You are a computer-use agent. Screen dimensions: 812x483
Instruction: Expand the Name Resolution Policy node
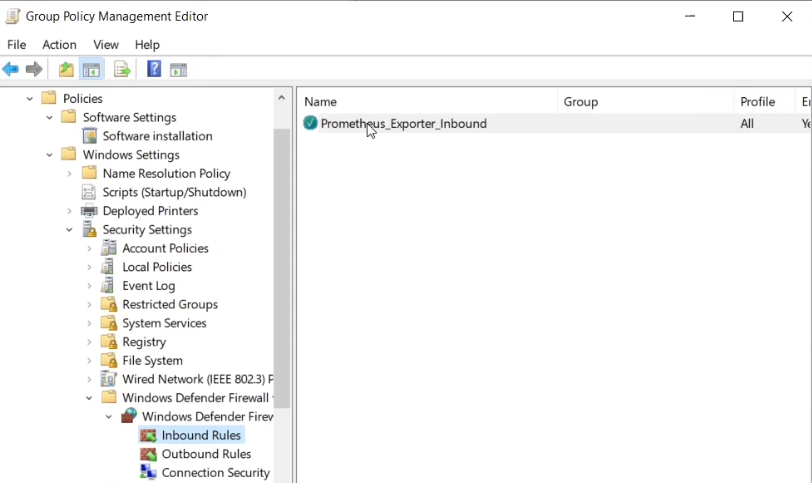pos(69,173)
